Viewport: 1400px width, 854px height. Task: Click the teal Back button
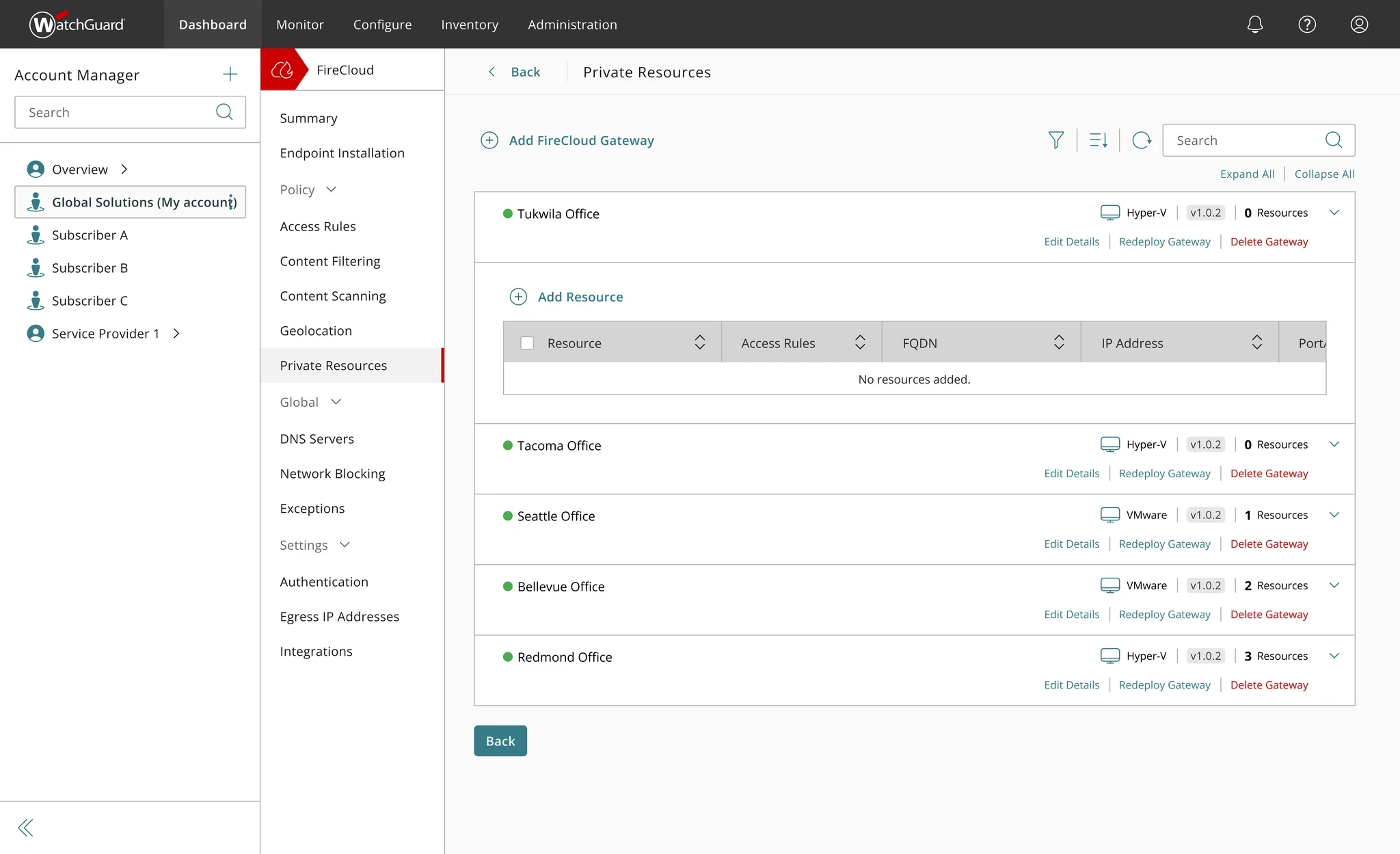(x=500, y=740)
